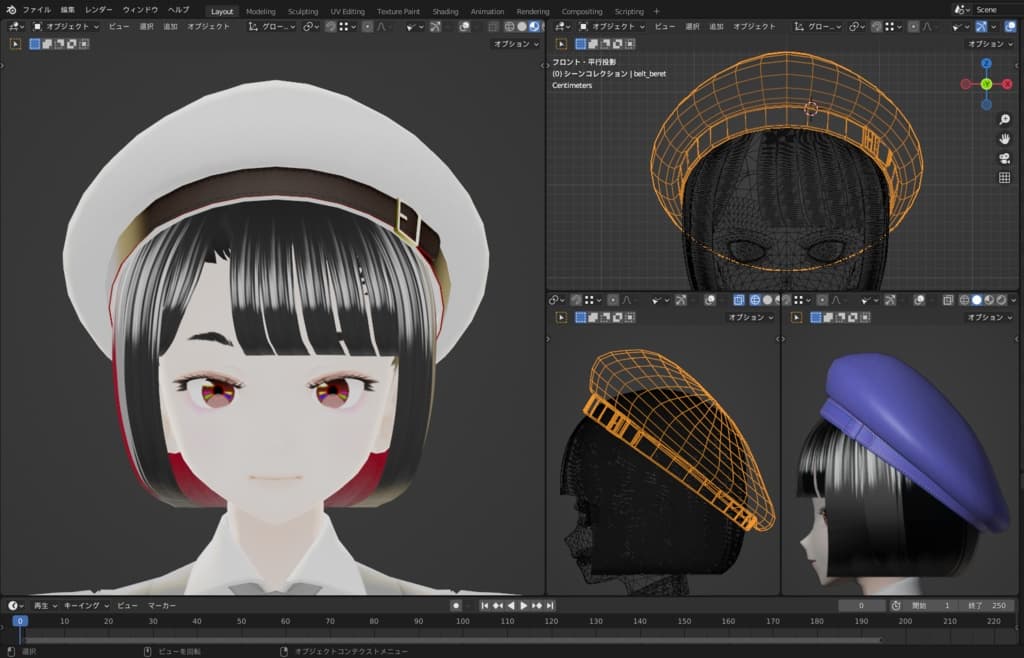Viewport: 1024px width, 658px height.
Task: Click the hand pan view icon
Action: pyautogui.click(x=1004, y=138)
